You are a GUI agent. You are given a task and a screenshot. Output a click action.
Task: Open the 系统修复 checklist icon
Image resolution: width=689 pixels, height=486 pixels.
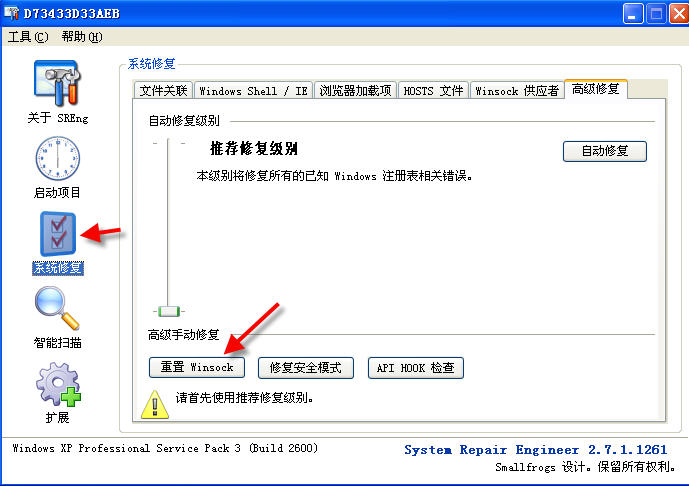[58, 234]
